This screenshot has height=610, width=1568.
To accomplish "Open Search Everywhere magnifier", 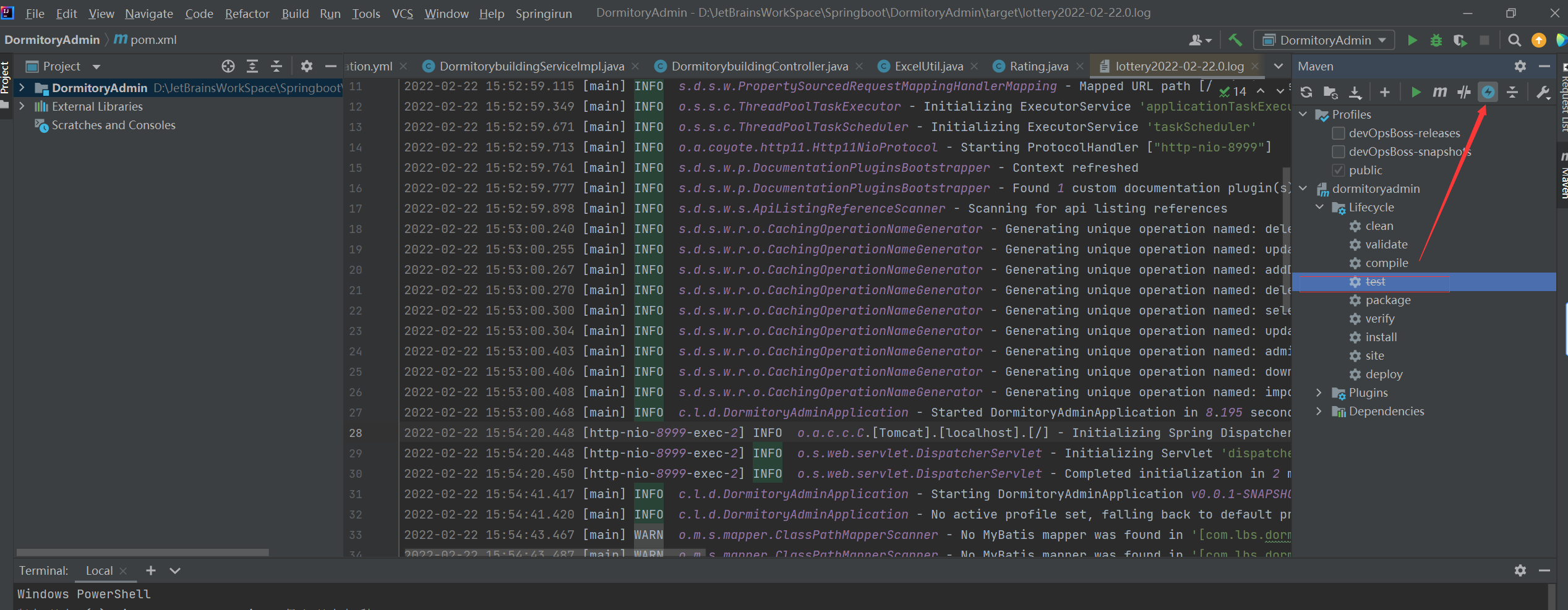I will [x=1514, y=40].
